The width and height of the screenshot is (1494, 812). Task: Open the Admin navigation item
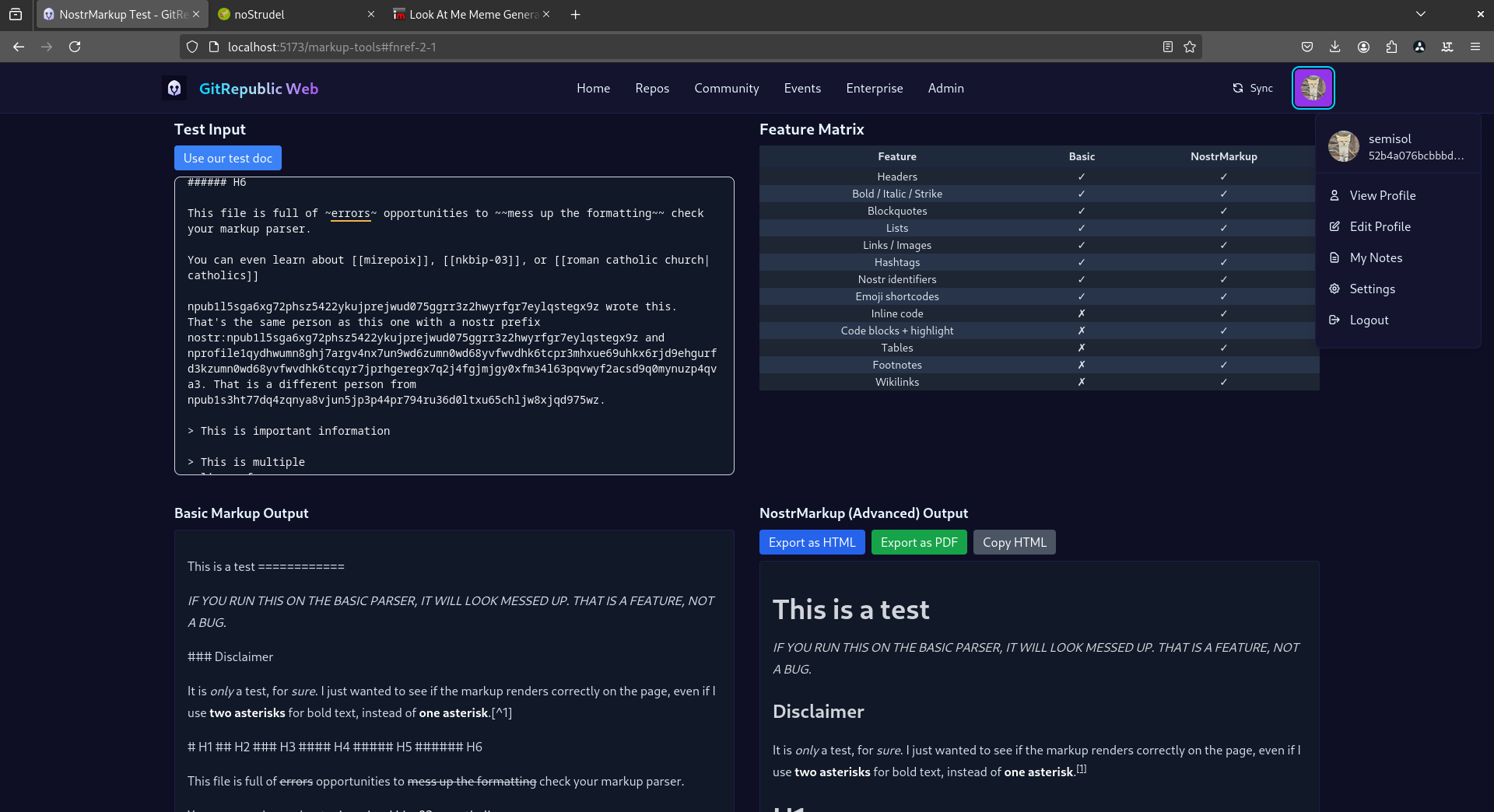[x=945, y=88]
